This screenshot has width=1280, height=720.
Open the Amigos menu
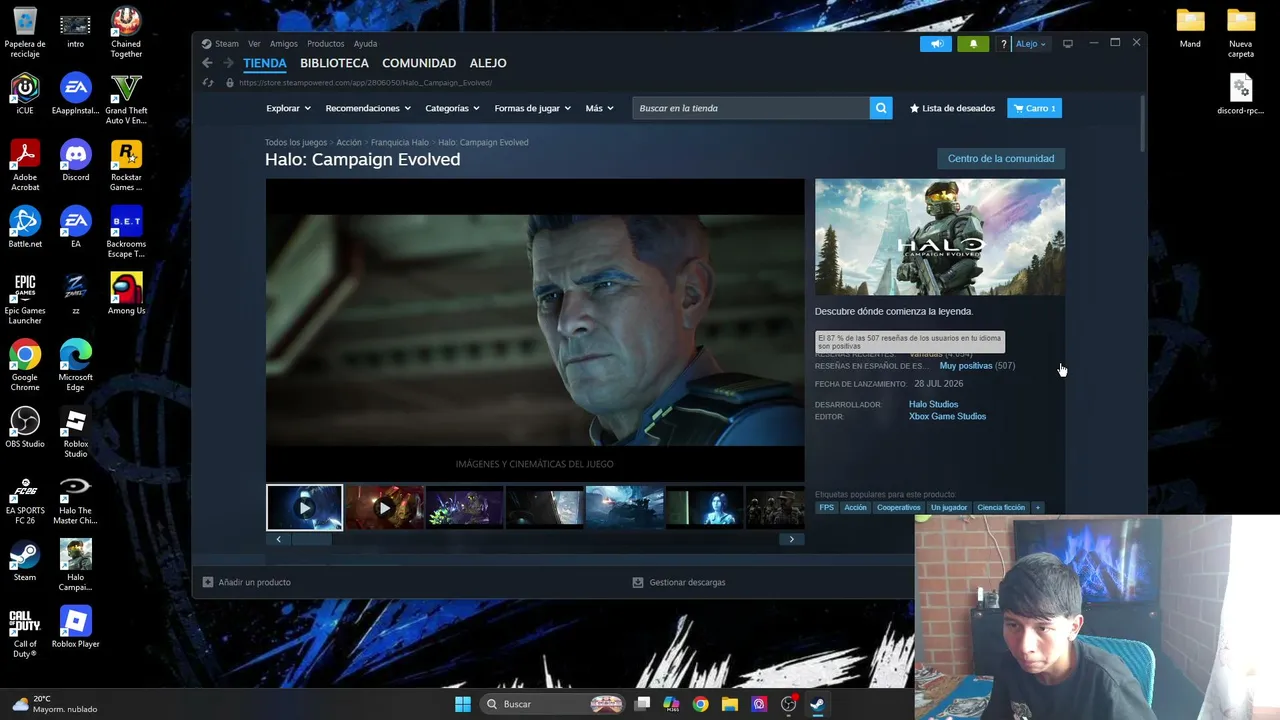(284, 44)
